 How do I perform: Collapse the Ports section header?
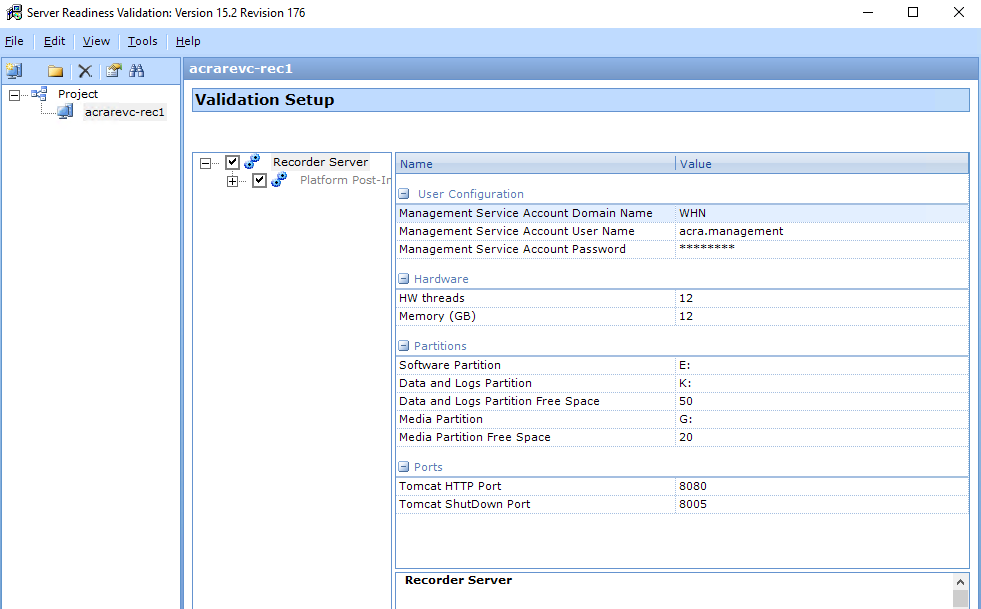(404, 466)
